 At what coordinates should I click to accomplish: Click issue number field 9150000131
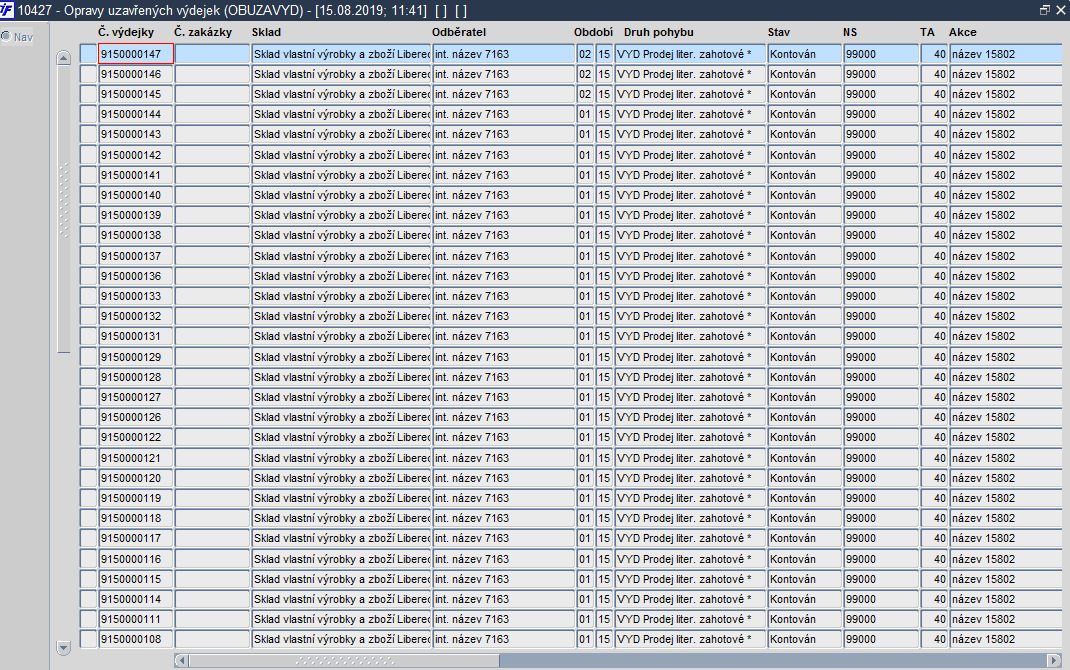pyautogui.click(x=136, y=336)
